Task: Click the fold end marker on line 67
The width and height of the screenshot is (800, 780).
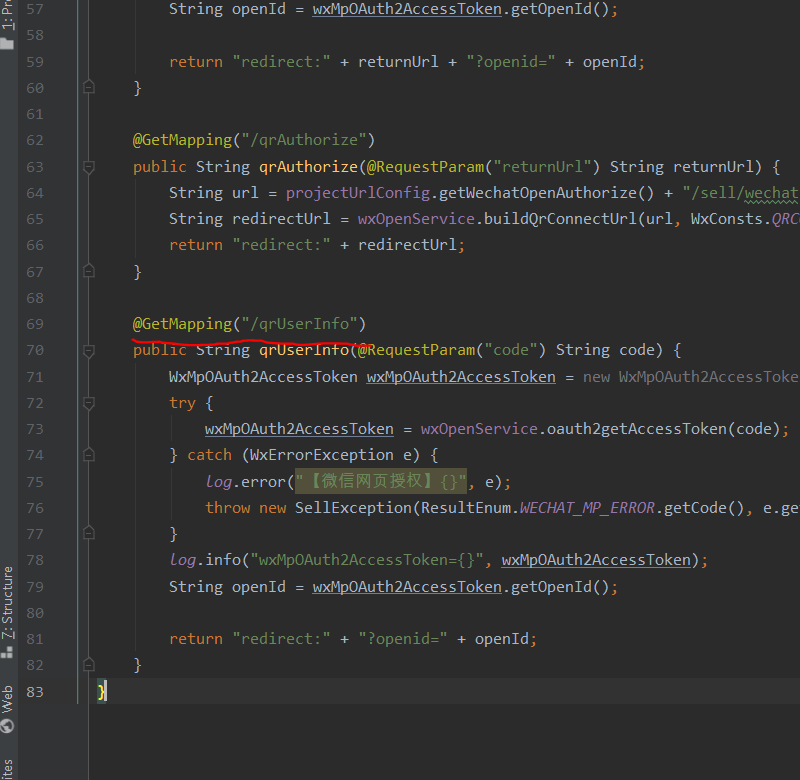Action: coord(89,271)
